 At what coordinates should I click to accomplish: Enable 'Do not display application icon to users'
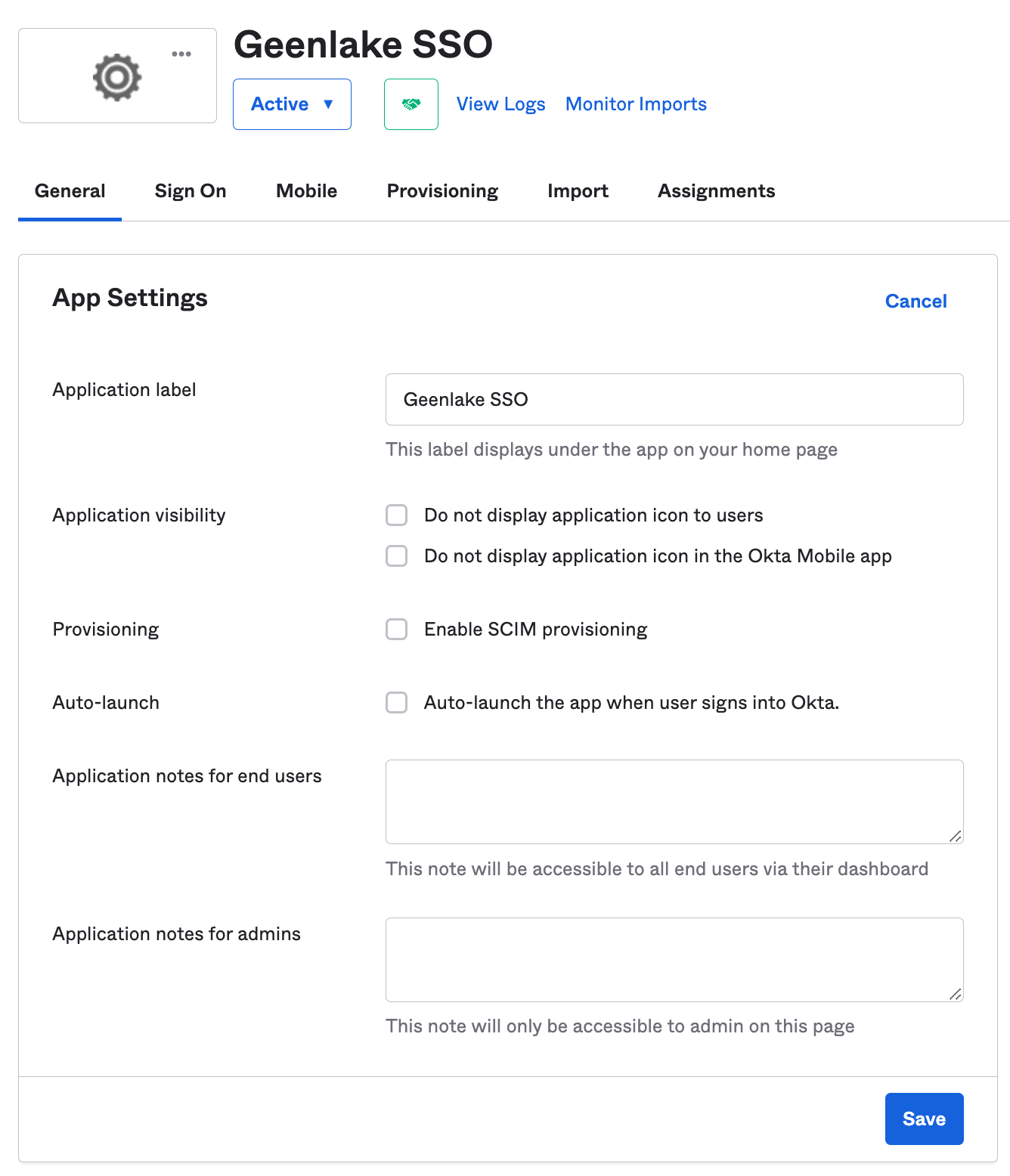(x=396, y=515)
